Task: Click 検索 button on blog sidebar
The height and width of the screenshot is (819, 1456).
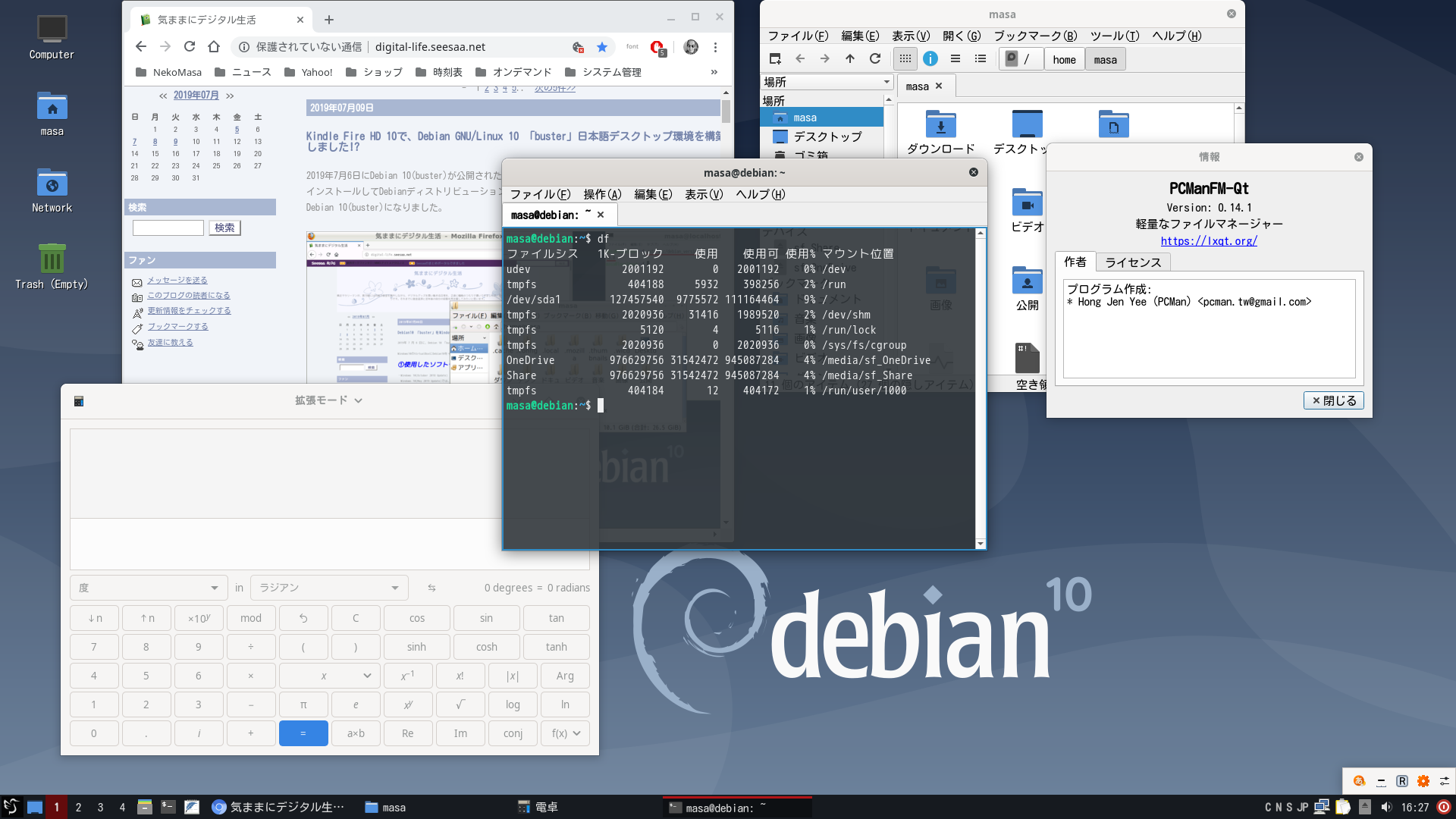Action: tap(224, 227)
